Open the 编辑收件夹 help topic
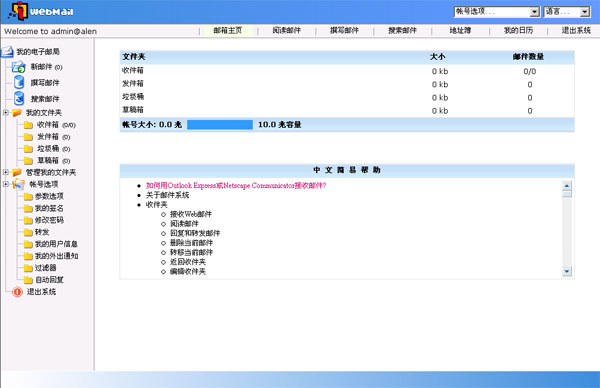 coord(188,271)
